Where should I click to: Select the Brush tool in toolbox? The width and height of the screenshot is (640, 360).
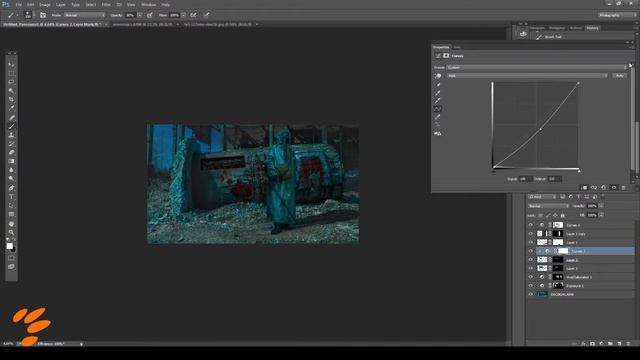[x=11, y=126]
